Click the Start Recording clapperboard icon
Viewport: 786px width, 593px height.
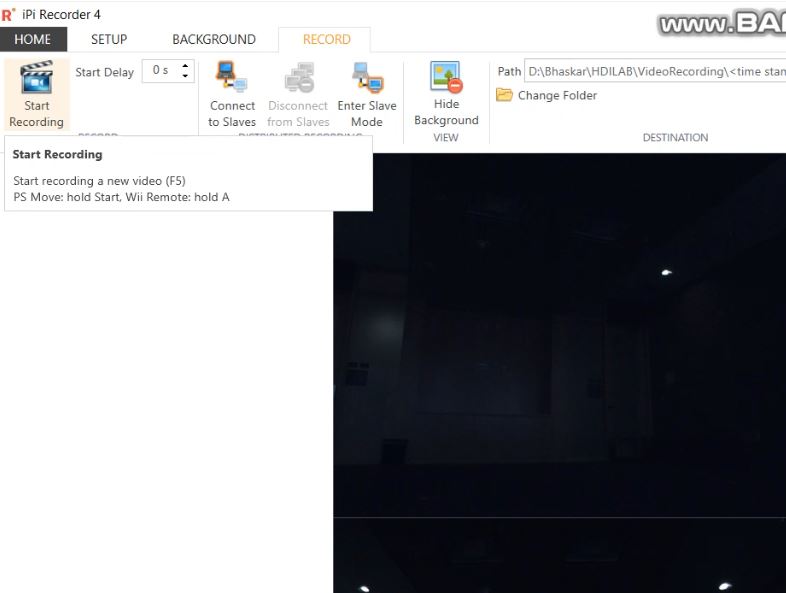[36, 78]
